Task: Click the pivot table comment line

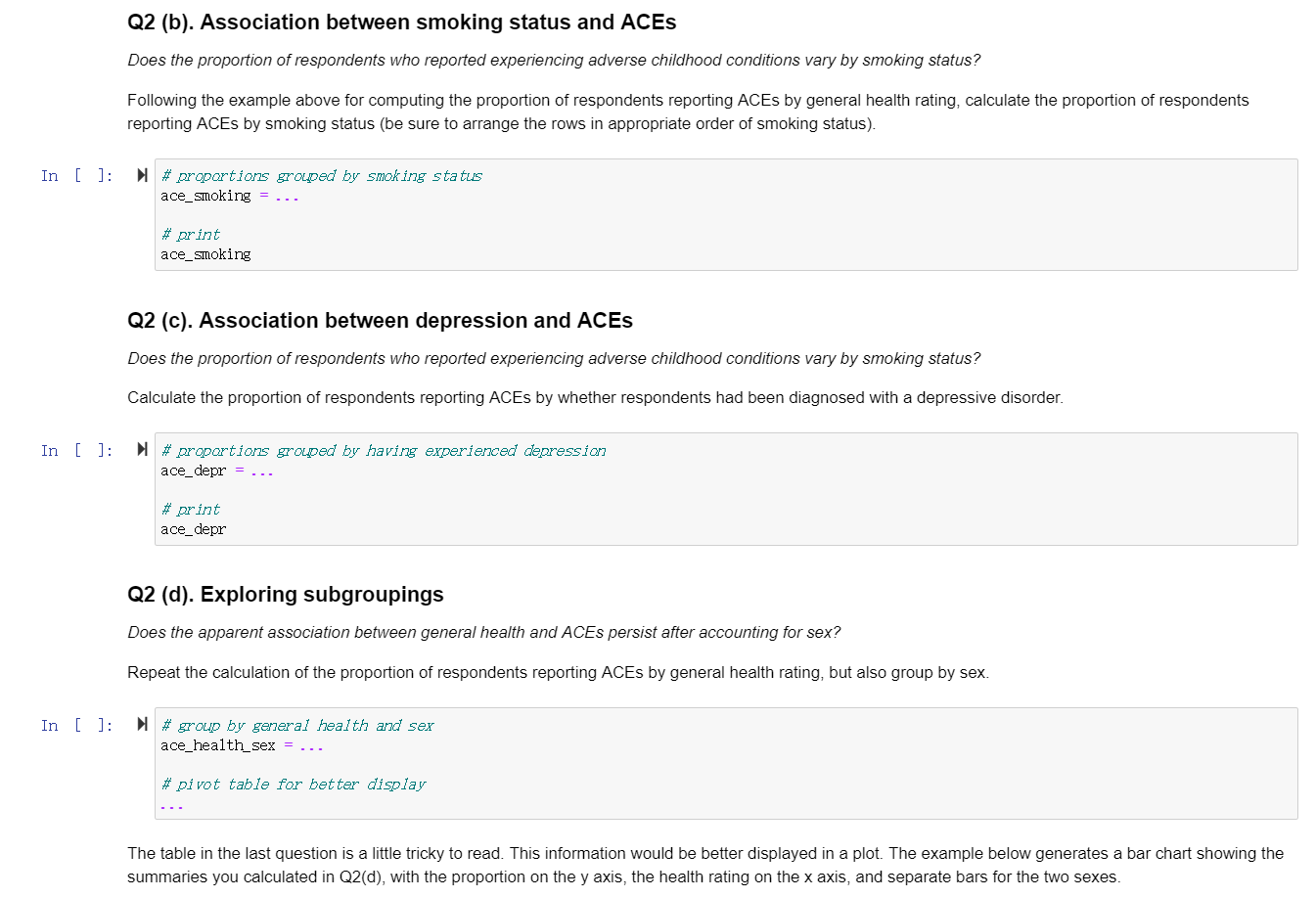Action: click(294, 784)
